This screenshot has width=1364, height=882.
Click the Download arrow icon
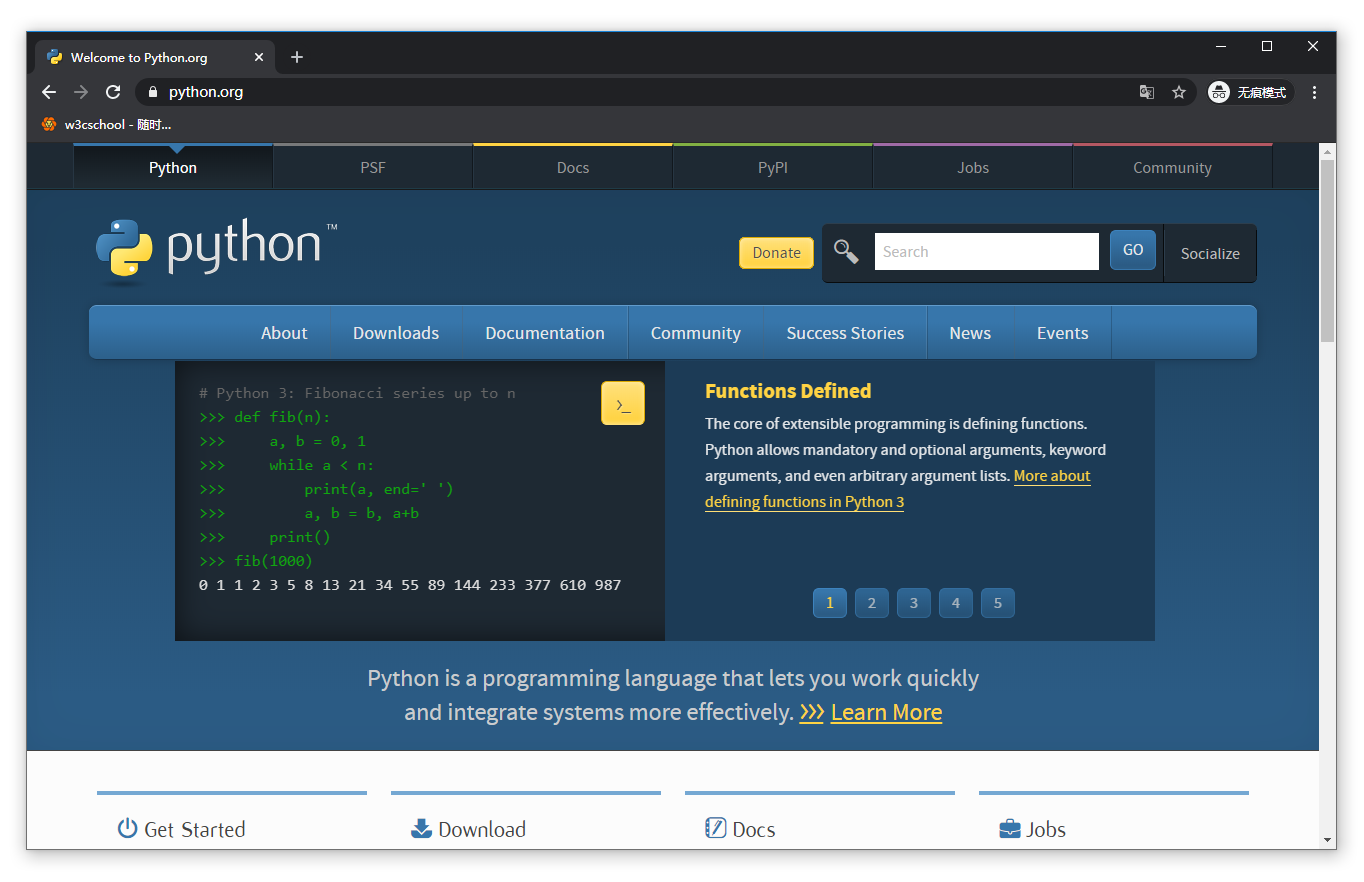click(420, 828)
